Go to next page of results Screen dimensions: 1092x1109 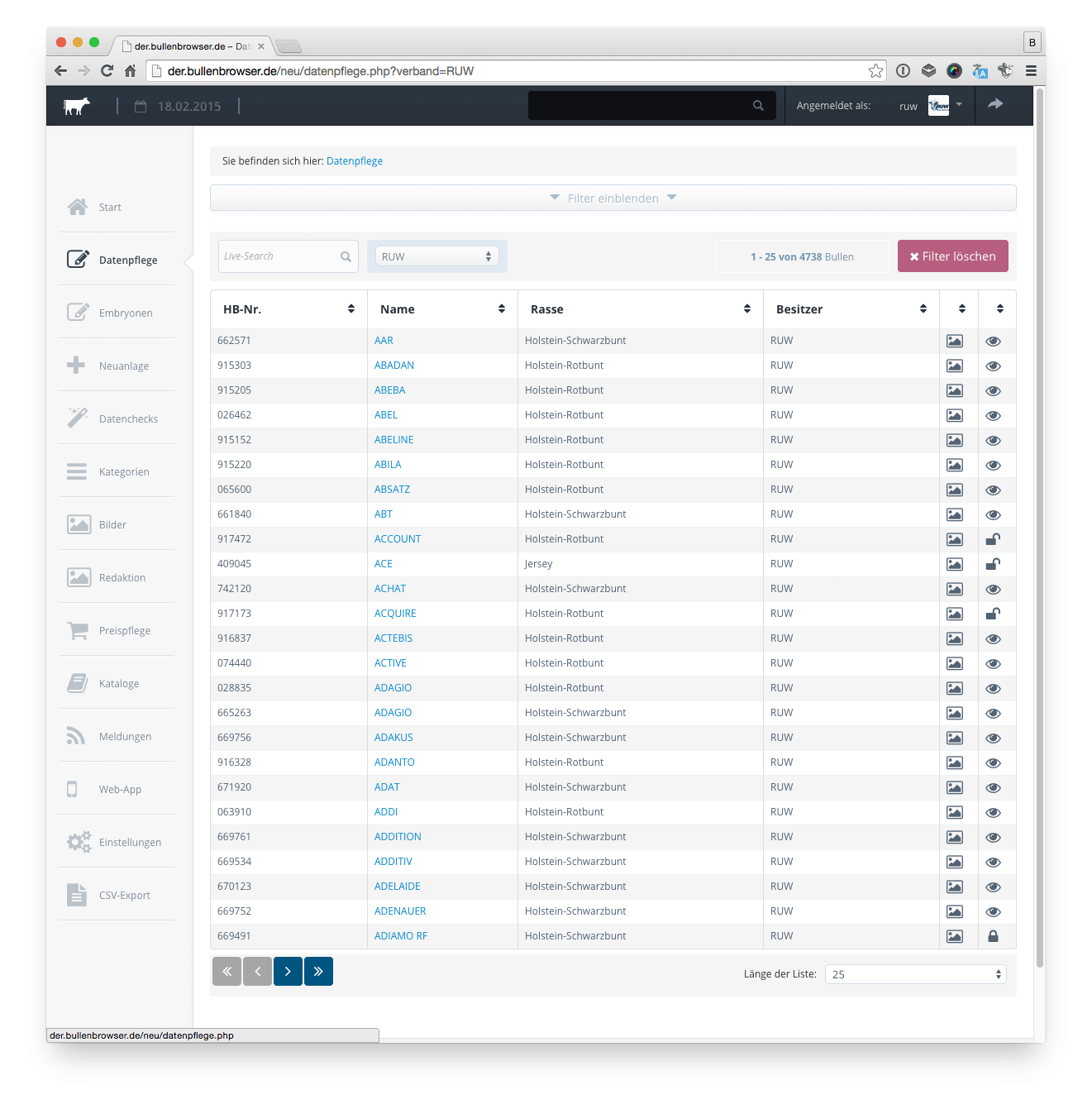coord(288,972)
